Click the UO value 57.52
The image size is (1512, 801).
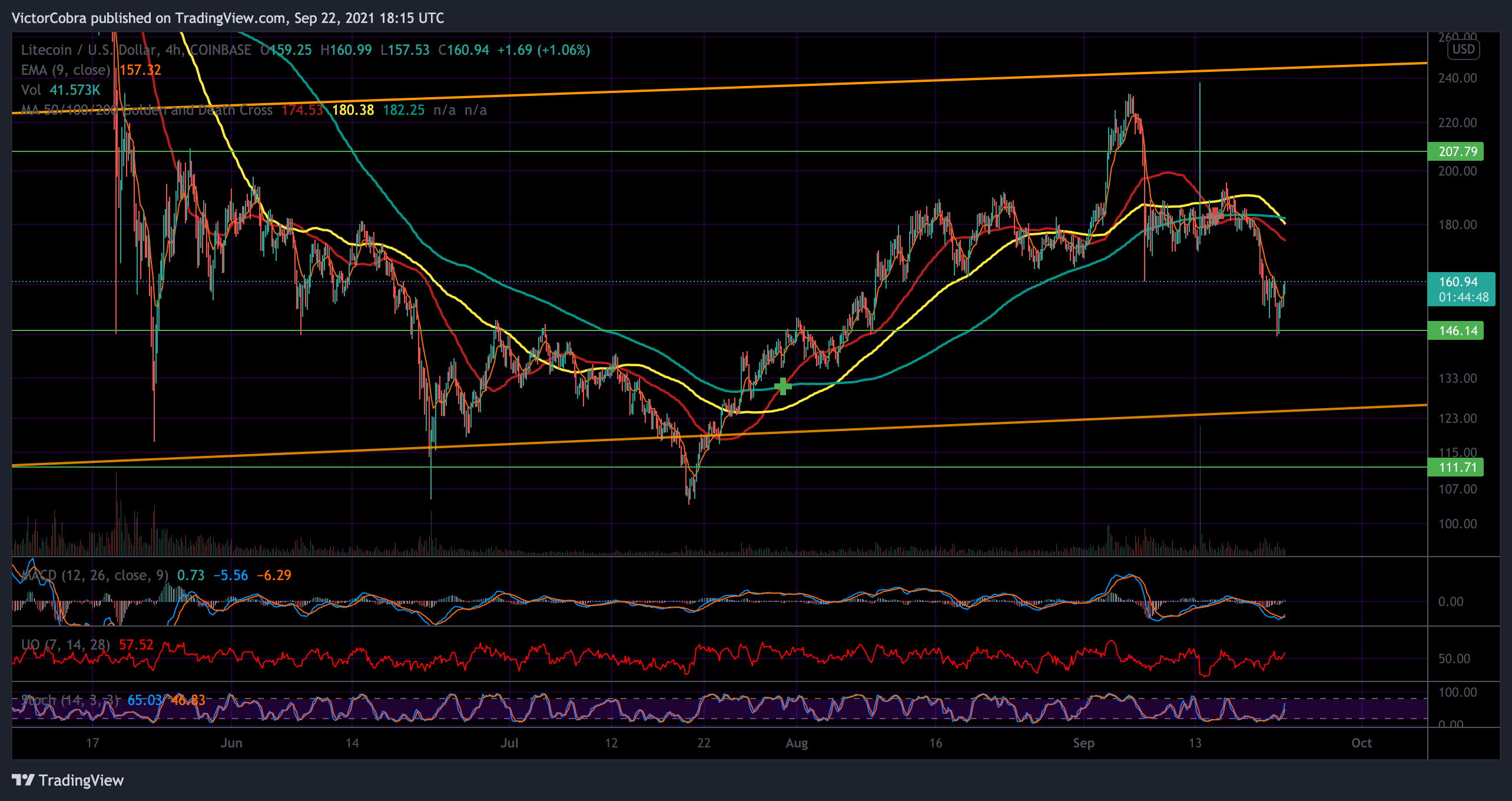136,645
